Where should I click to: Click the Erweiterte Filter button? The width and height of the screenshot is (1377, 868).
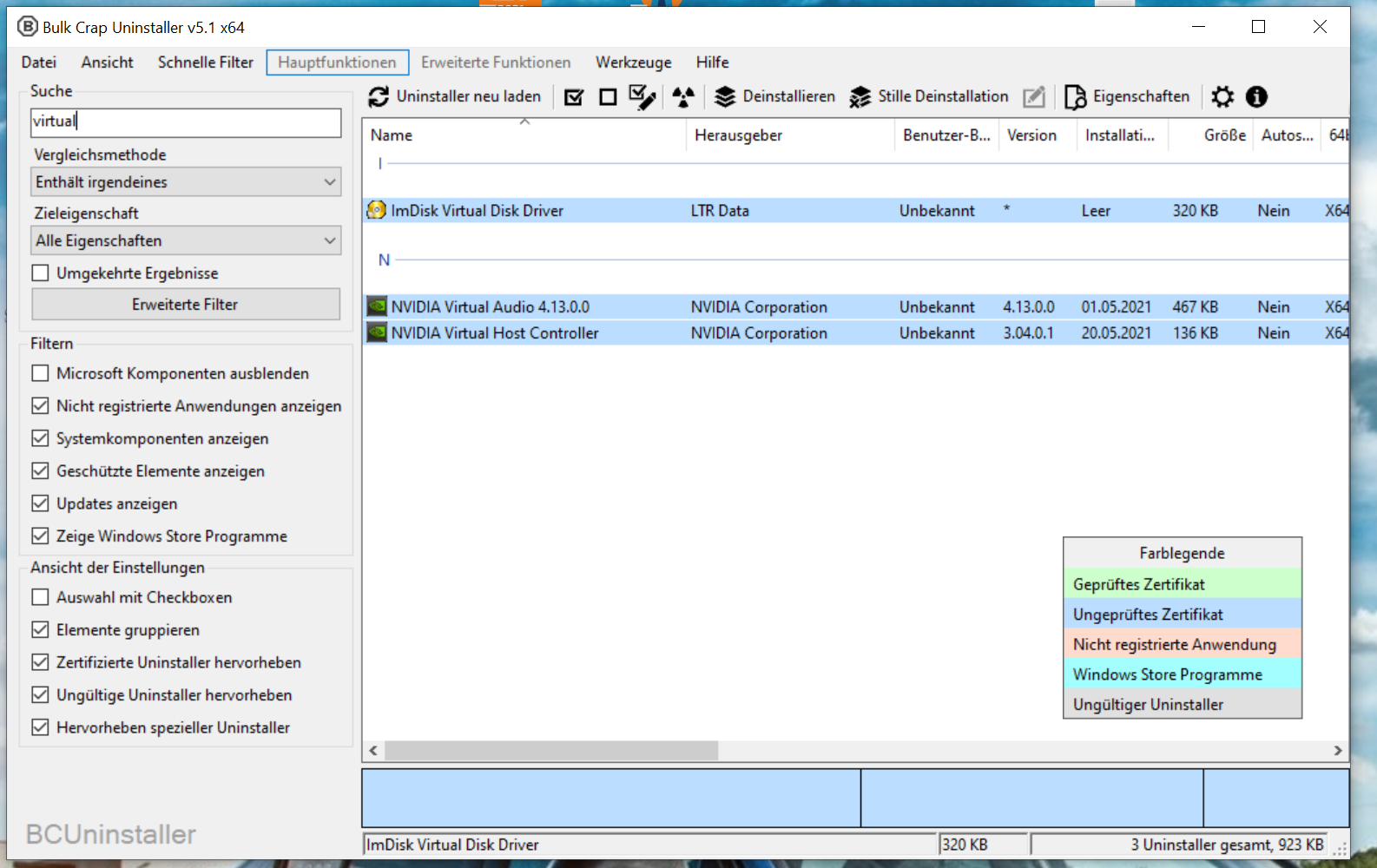point(186,305)
